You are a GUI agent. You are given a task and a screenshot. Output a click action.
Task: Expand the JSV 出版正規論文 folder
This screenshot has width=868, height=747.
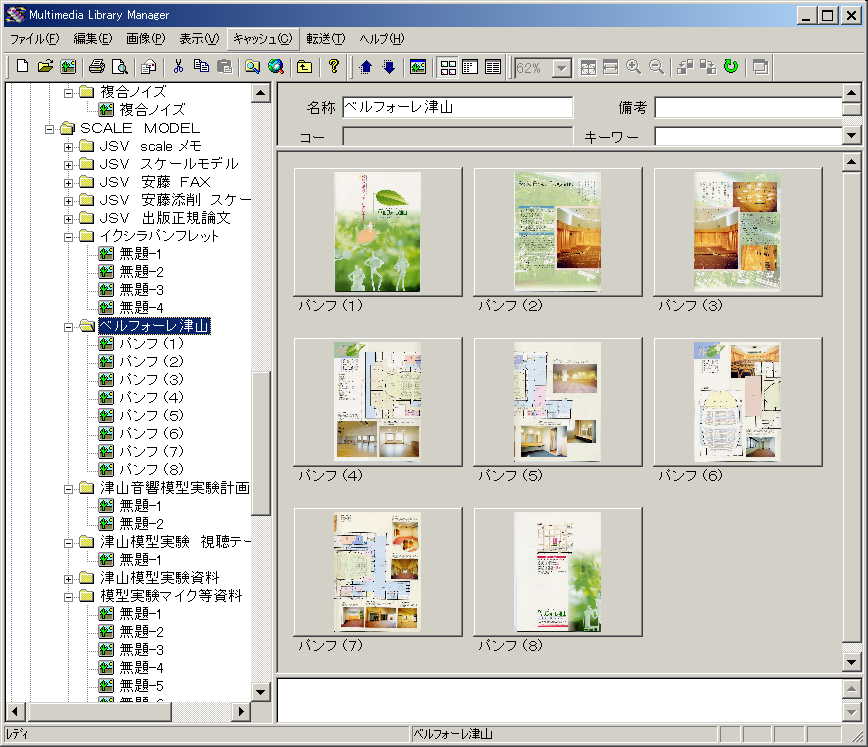(68, 219)
